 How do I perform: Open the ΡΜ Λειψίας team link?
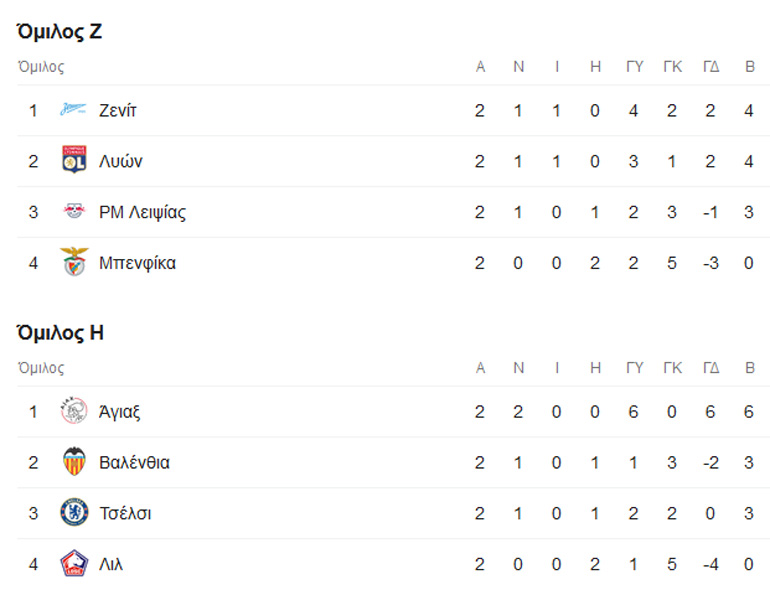click(x=142, y=212)
